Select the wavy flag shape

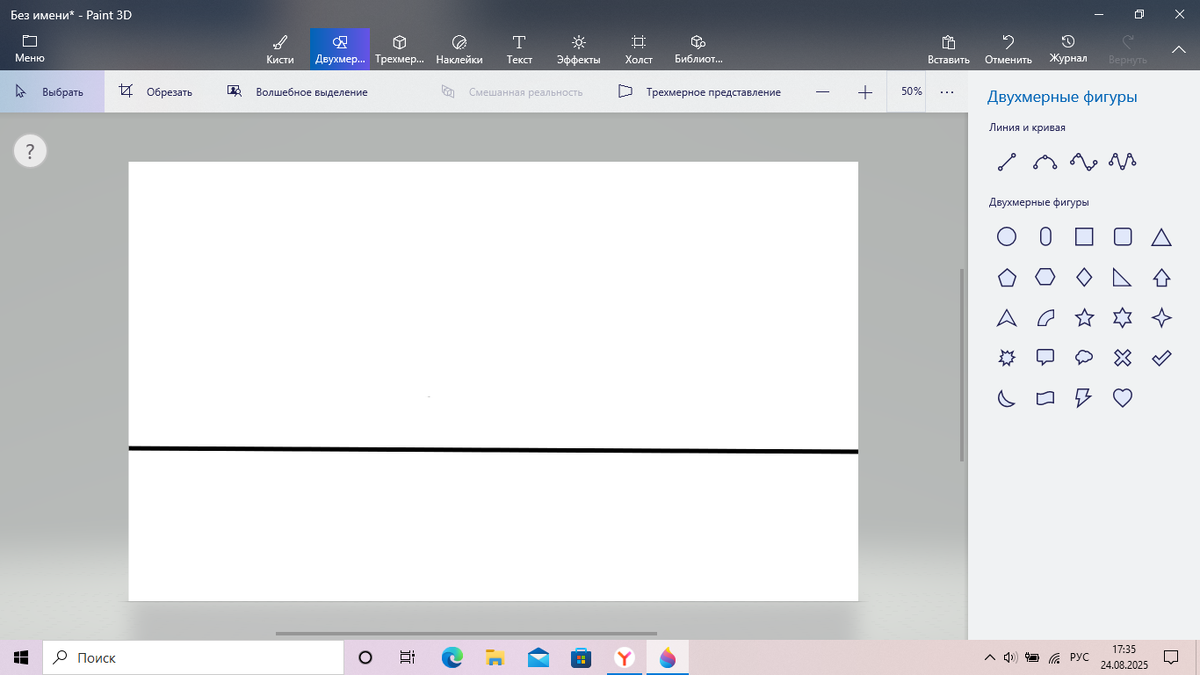pos(1046,398)
